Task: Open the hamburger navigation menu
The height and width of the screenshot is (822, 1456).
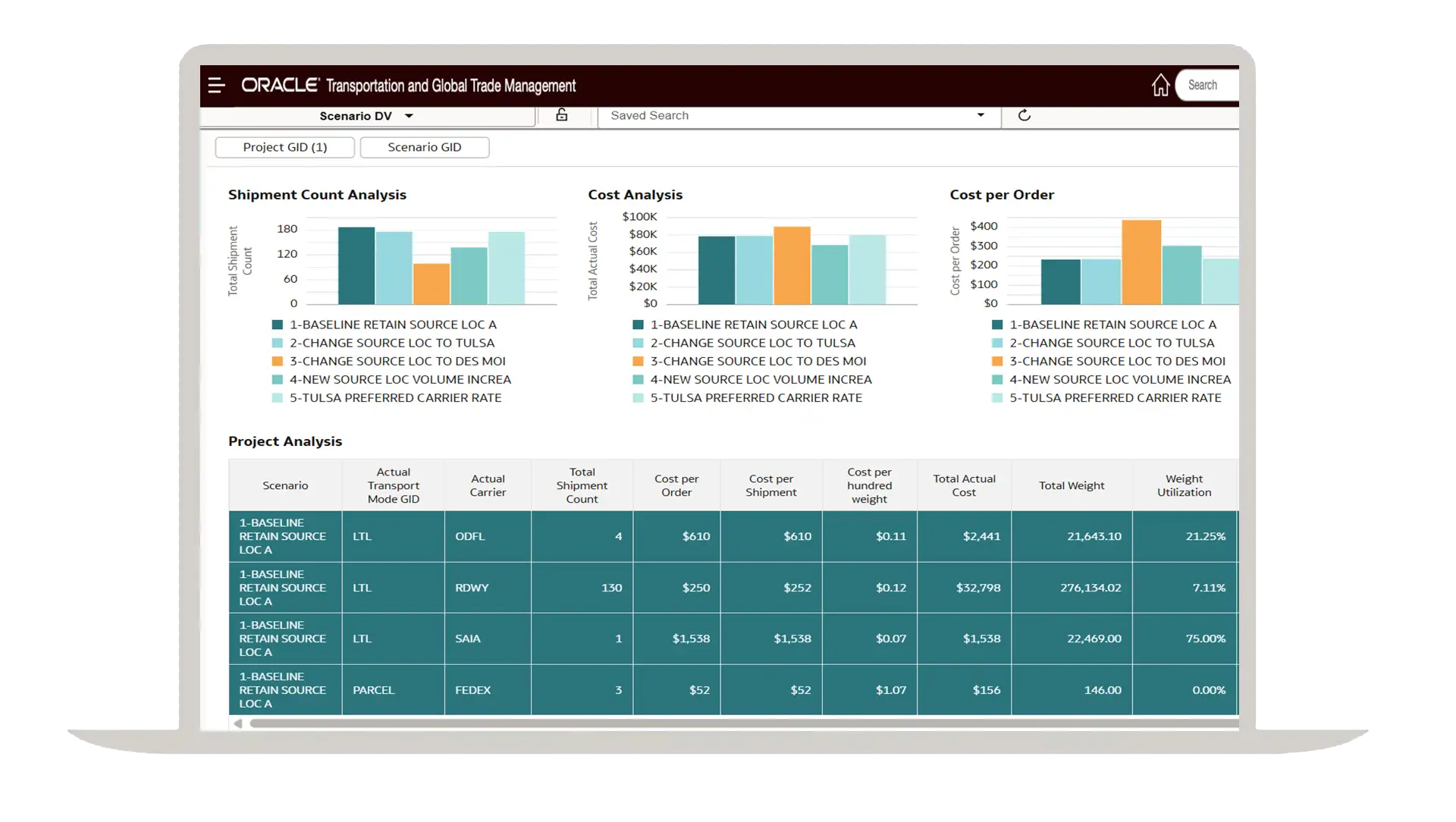Action: pos(216,86)
